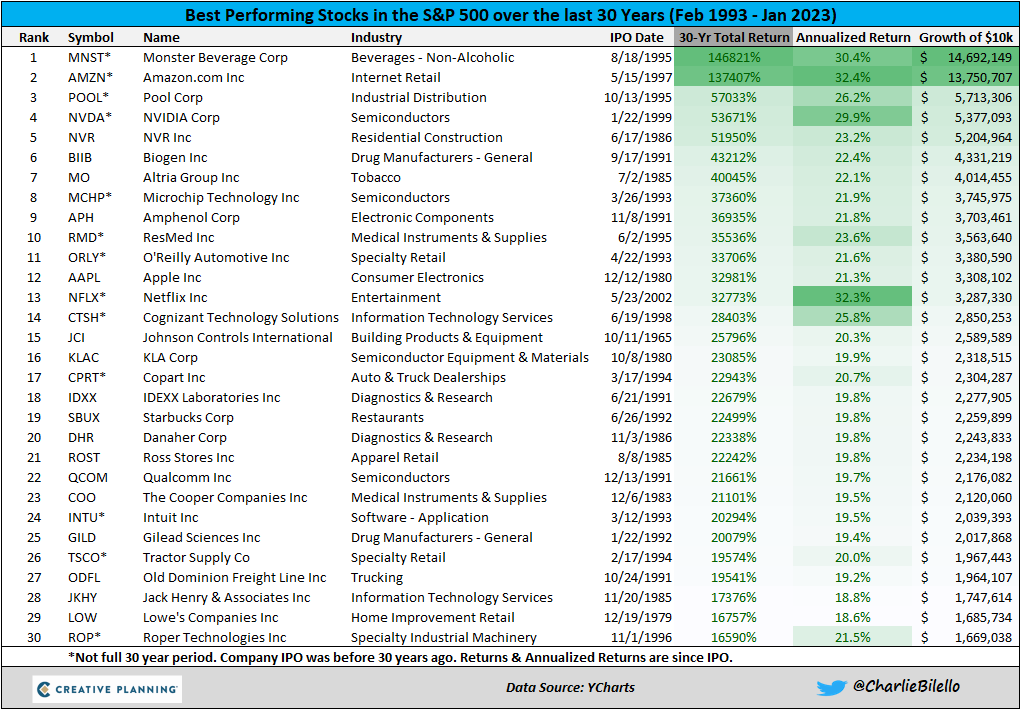Select the footnote about IPO returns
This screenshot has width=1022, height=711.
(400, 658)
